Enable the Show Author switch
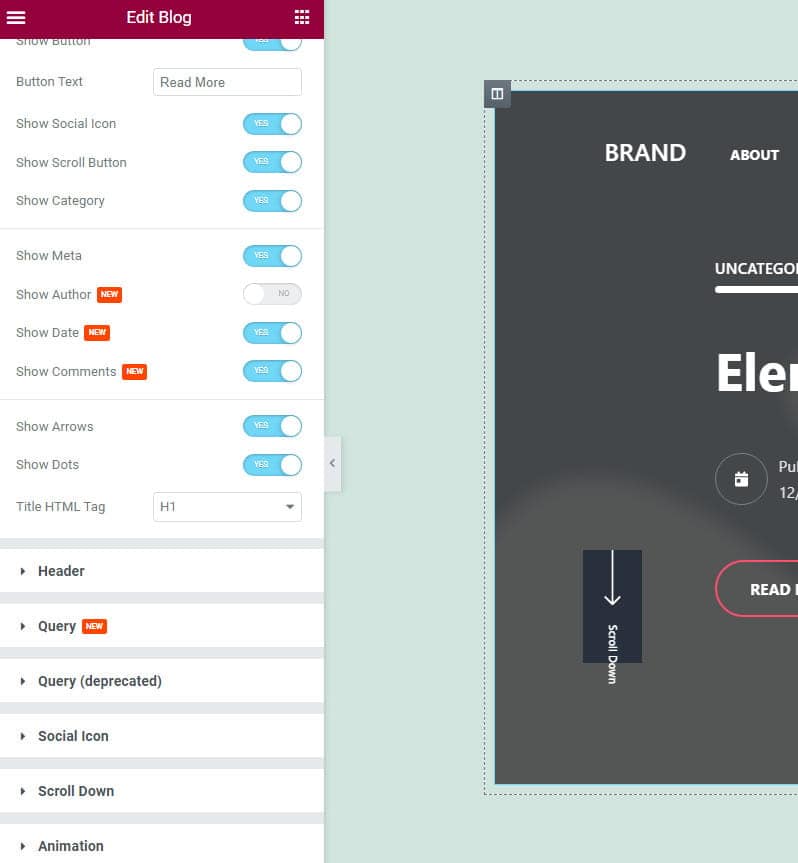Viewport: 798px width, 863px height. pyautogui.click(x=272, y=294)
